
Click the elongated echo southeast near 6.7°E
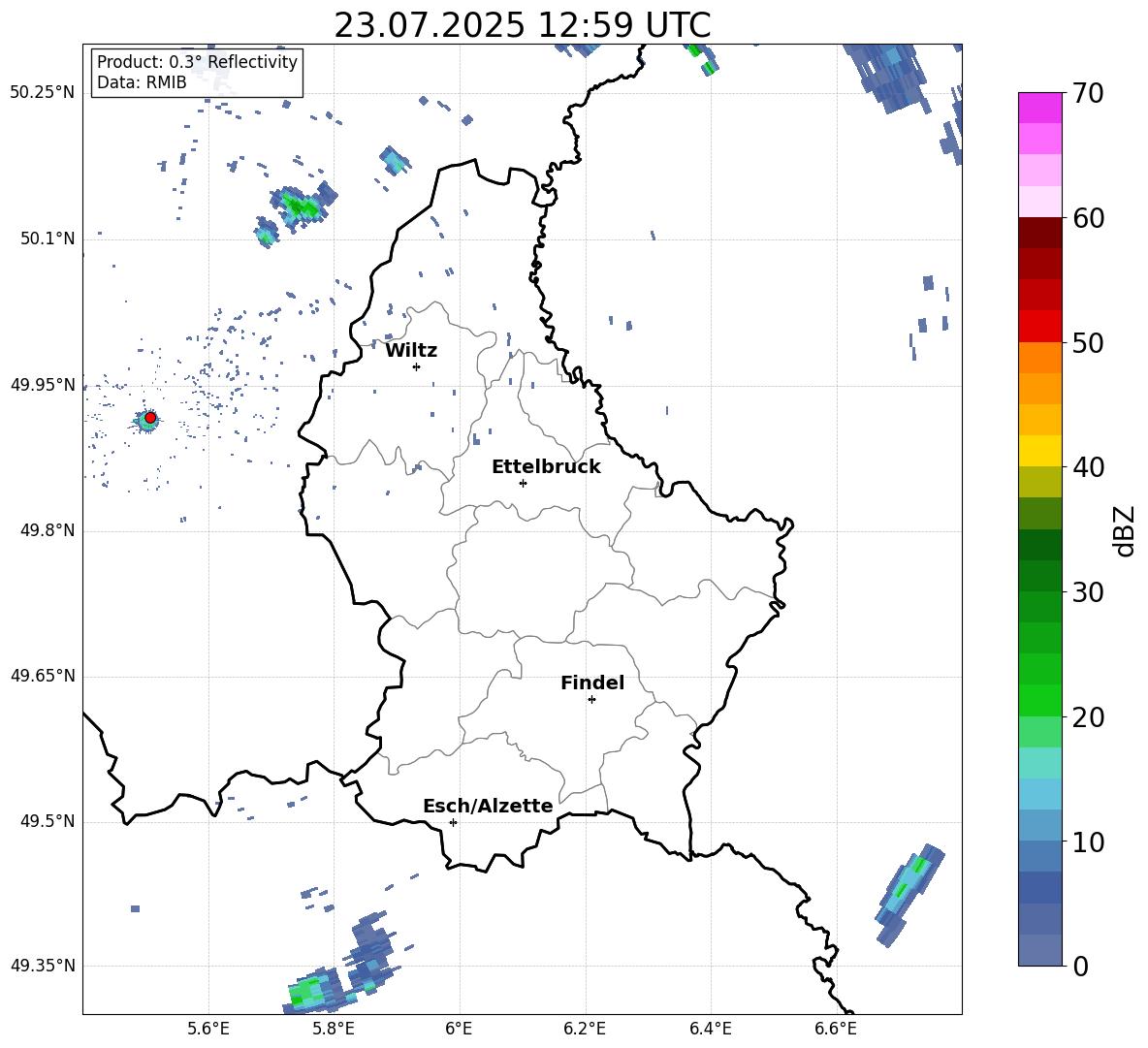click(910, 894)
